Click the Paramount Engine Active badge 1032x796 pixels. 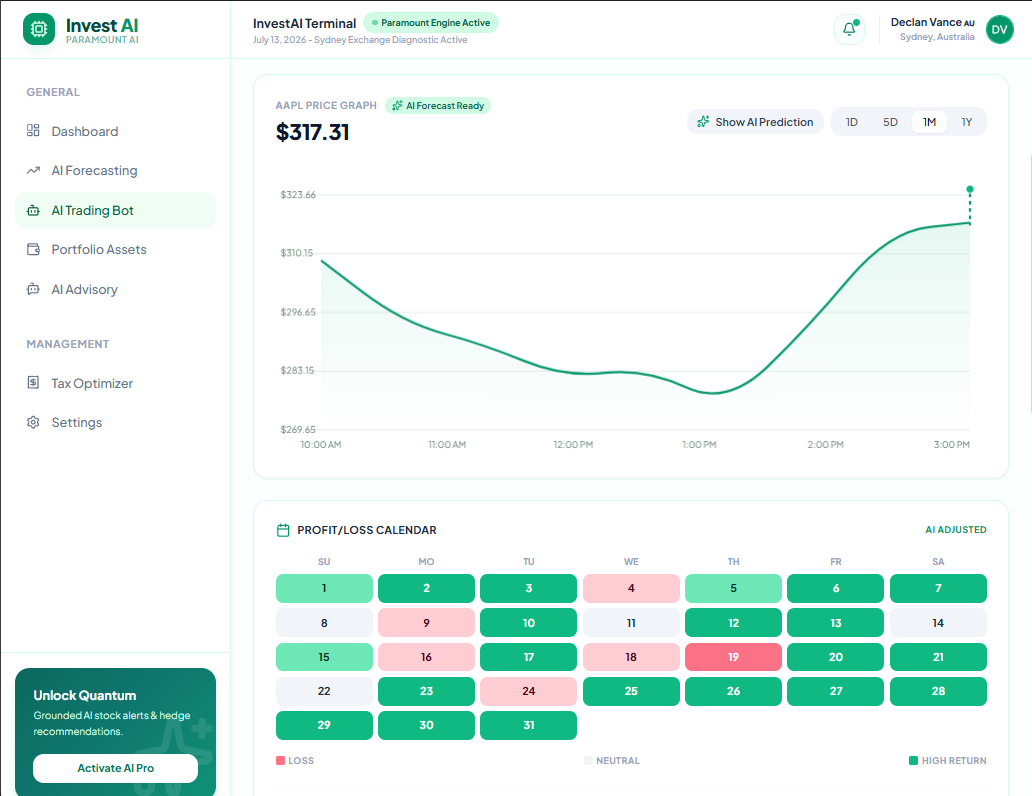(431, 23)
